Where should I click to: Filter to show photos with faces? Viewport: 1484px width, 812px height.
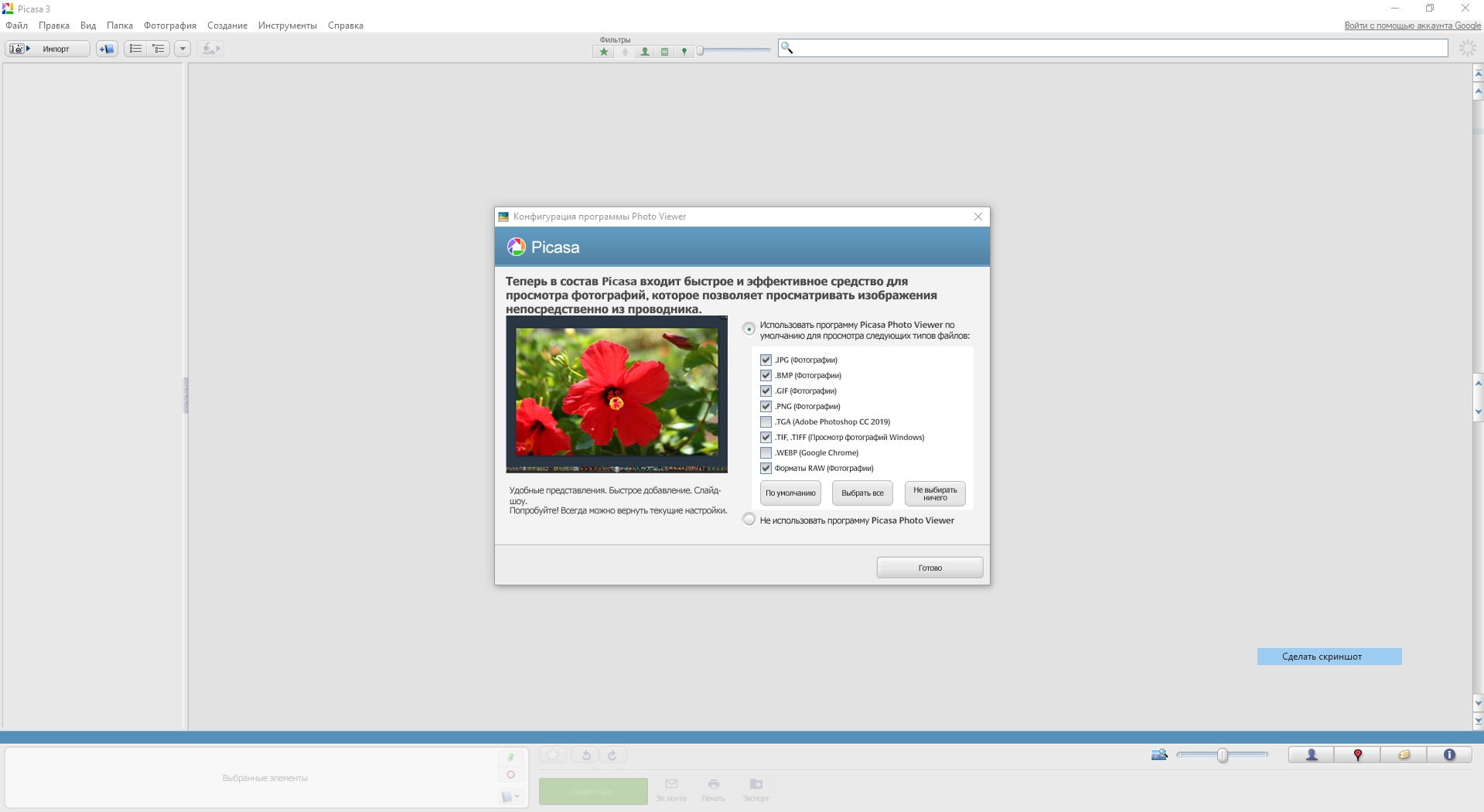click(644, 52)
